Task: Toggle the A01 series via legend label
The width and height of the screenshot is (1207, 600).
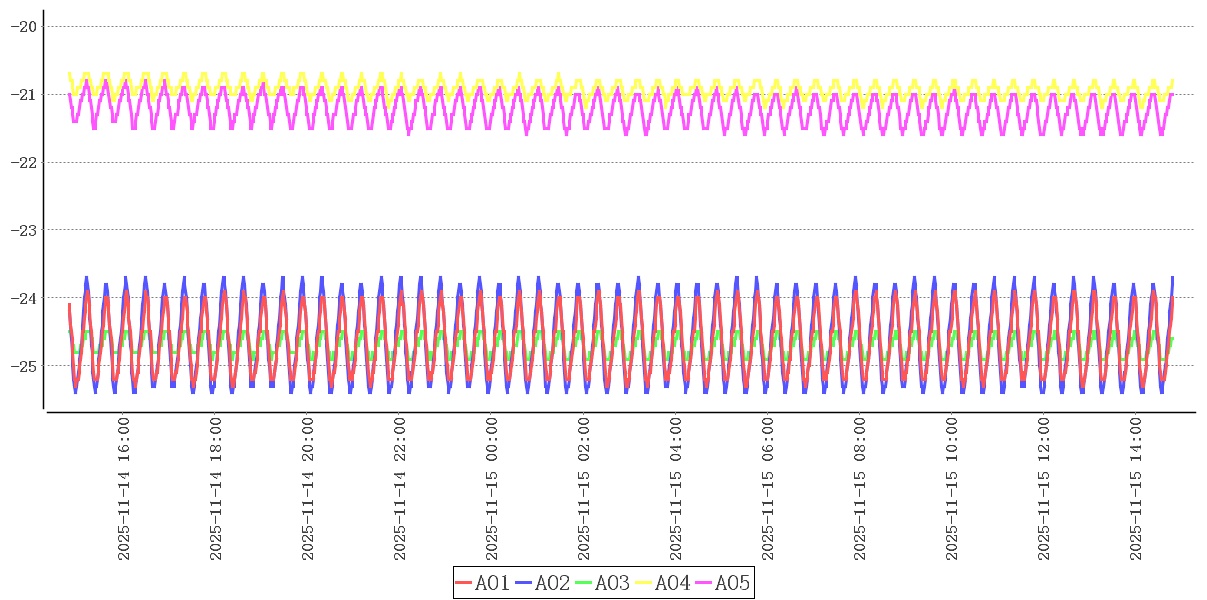Action: tap(492, 583)
